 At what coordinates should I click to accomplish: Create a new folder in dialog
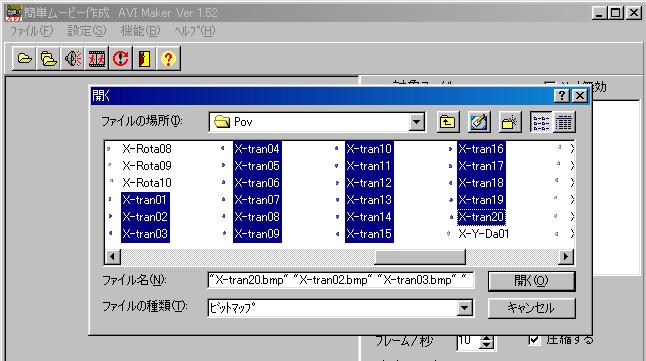pyautogui.click(x=510, y=122)
